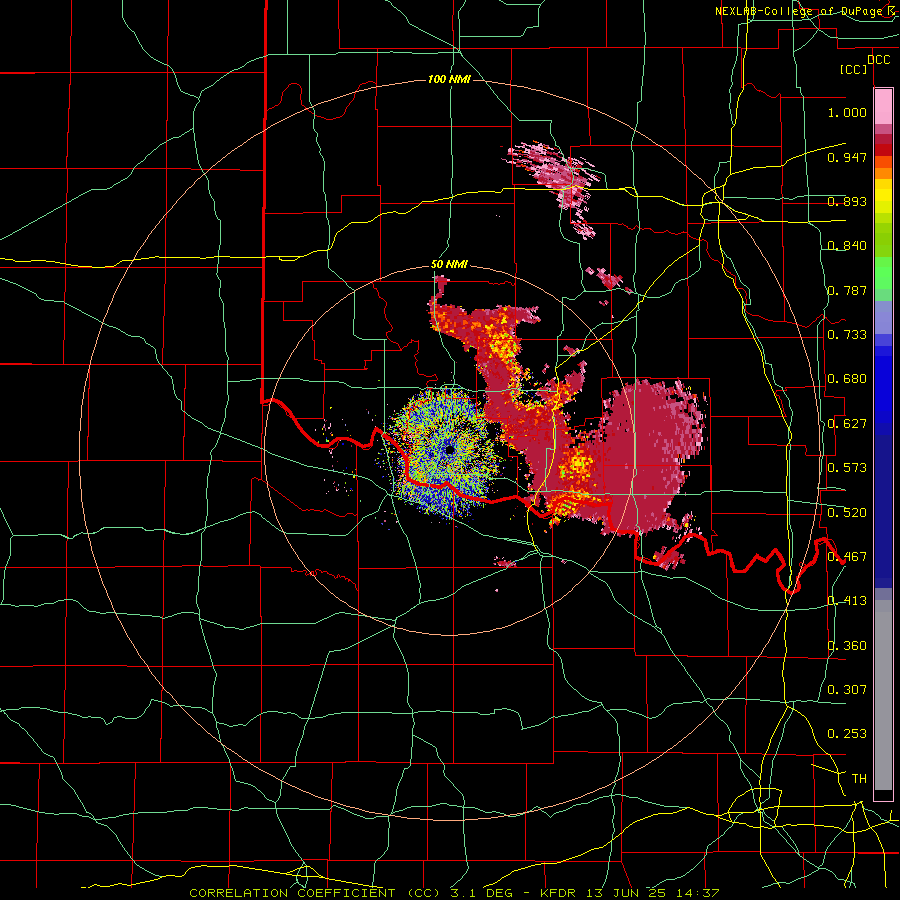
Task: Click the 0.360 legend value
Action: [847, 646]
